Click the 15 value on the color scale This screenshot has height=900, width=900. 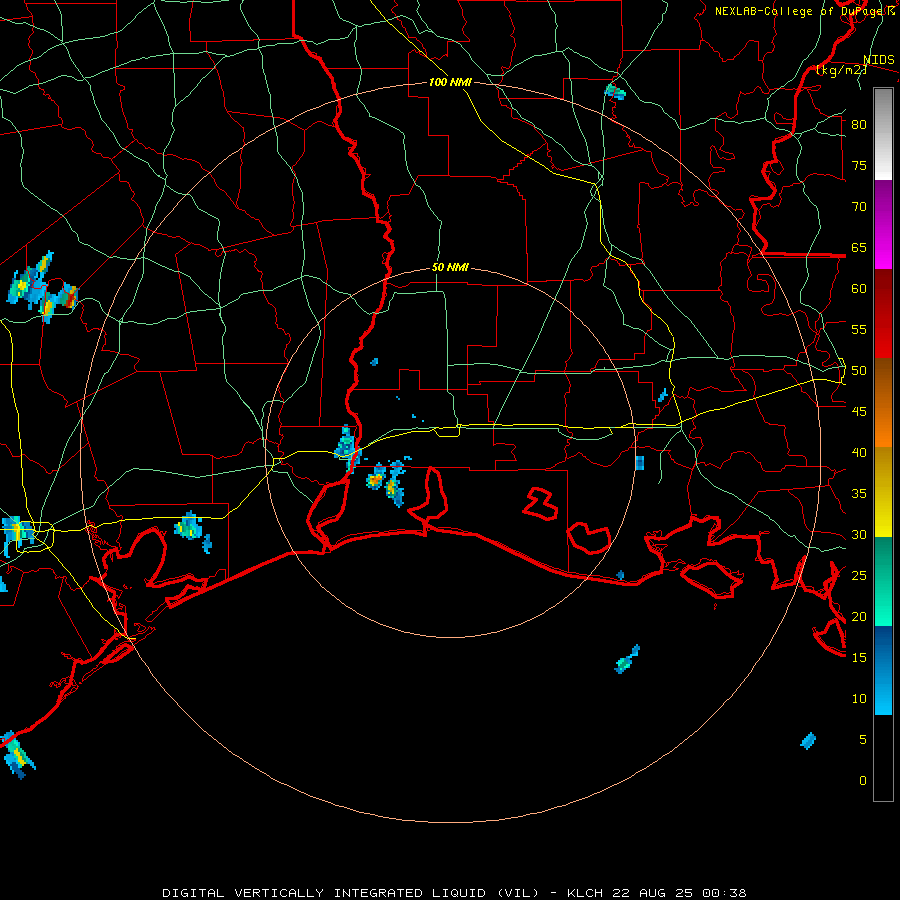click(x=859, y=658)
